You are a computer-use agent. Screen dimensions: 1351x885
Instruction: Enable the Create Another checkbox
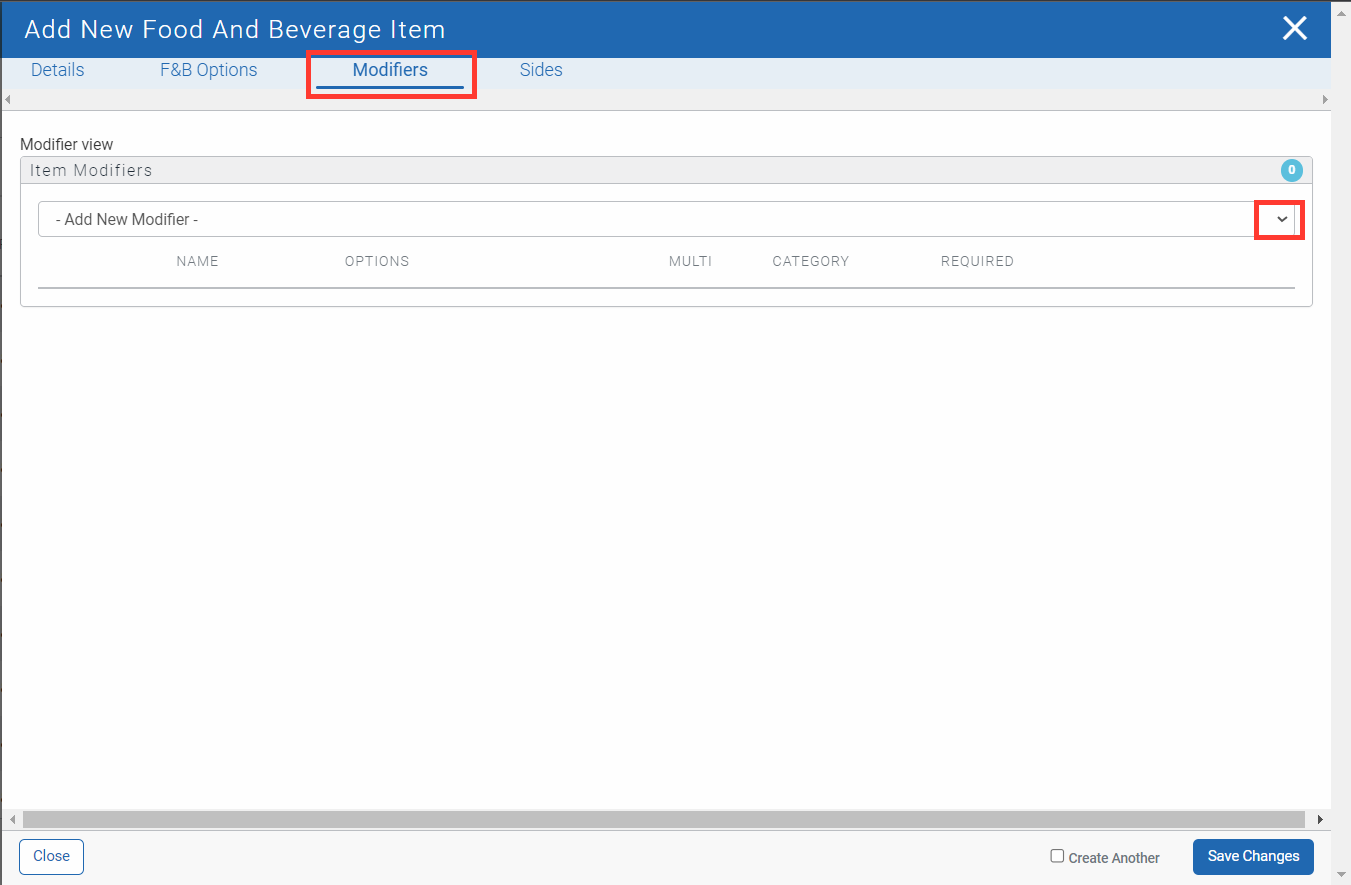(x=1057, y=856)
